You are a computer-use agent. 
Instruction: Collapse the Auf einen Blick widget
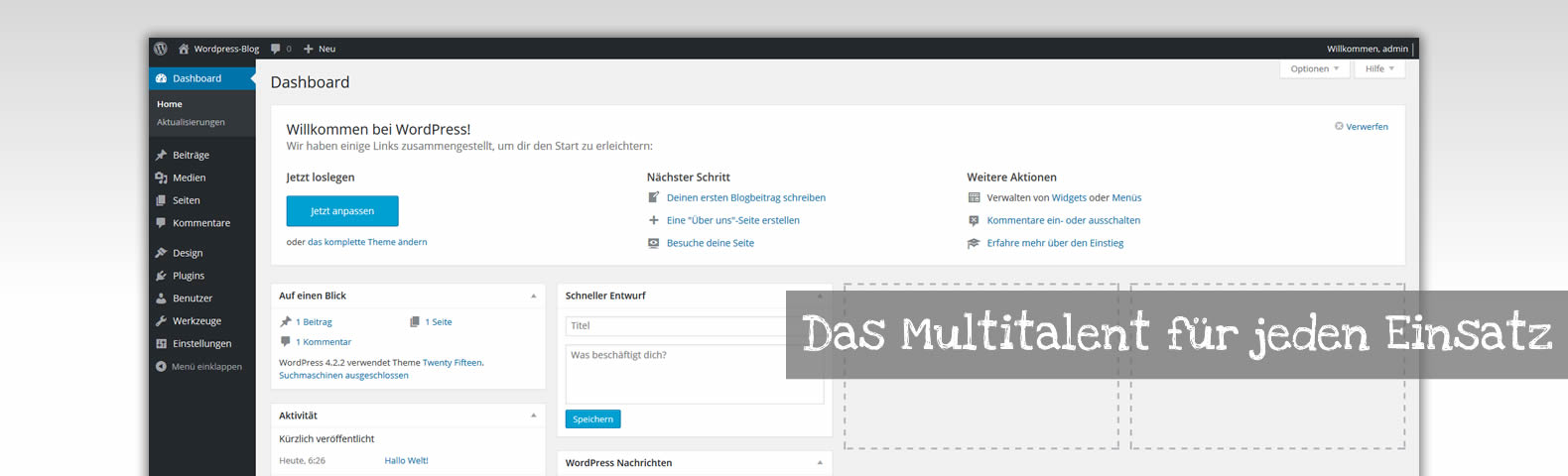tap(533, 296)
